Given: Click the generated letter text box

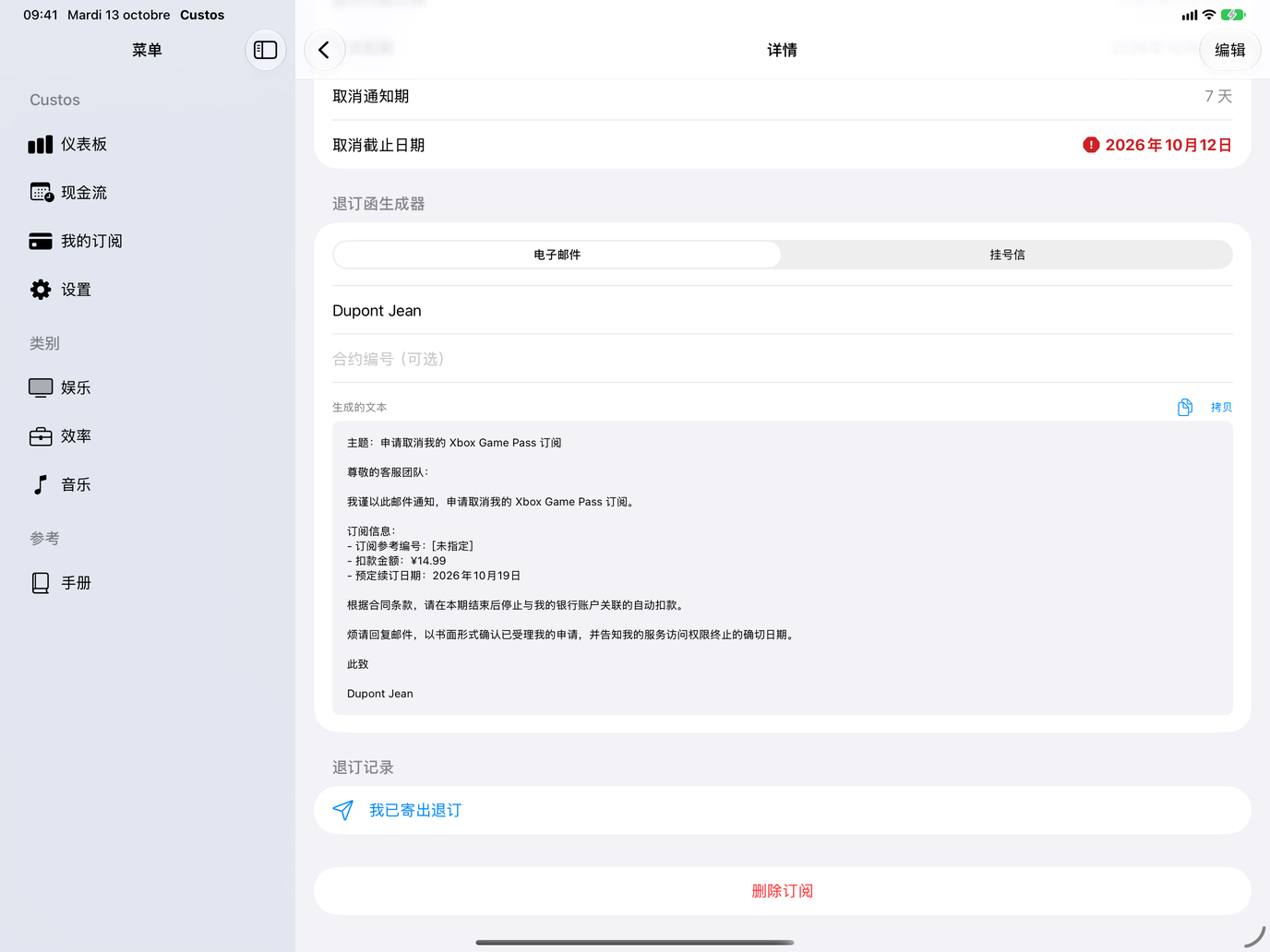Looking at the screenshot, I should coord(783,568).
